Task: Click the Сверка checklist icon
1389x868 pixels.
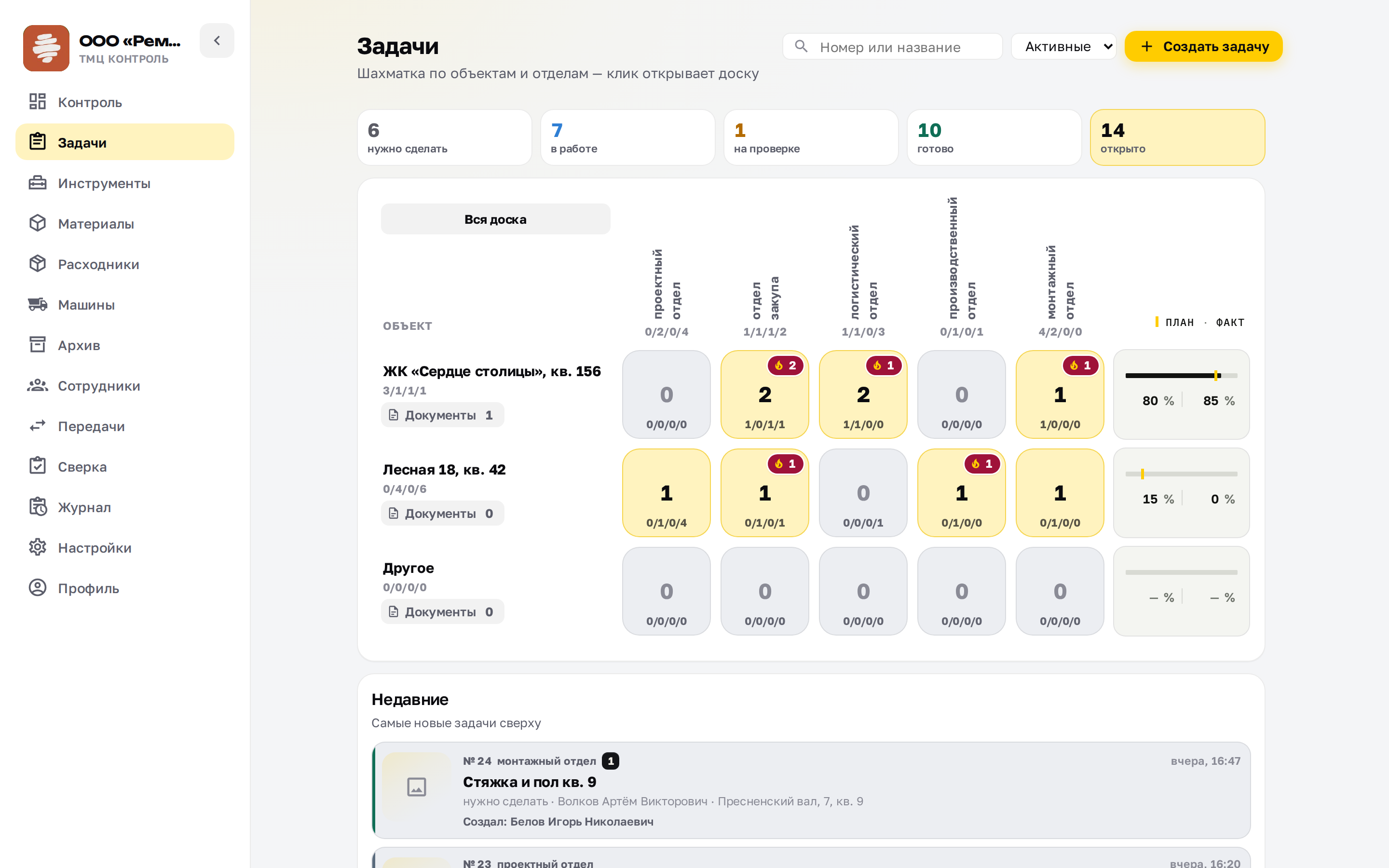Action: (37, 466)
